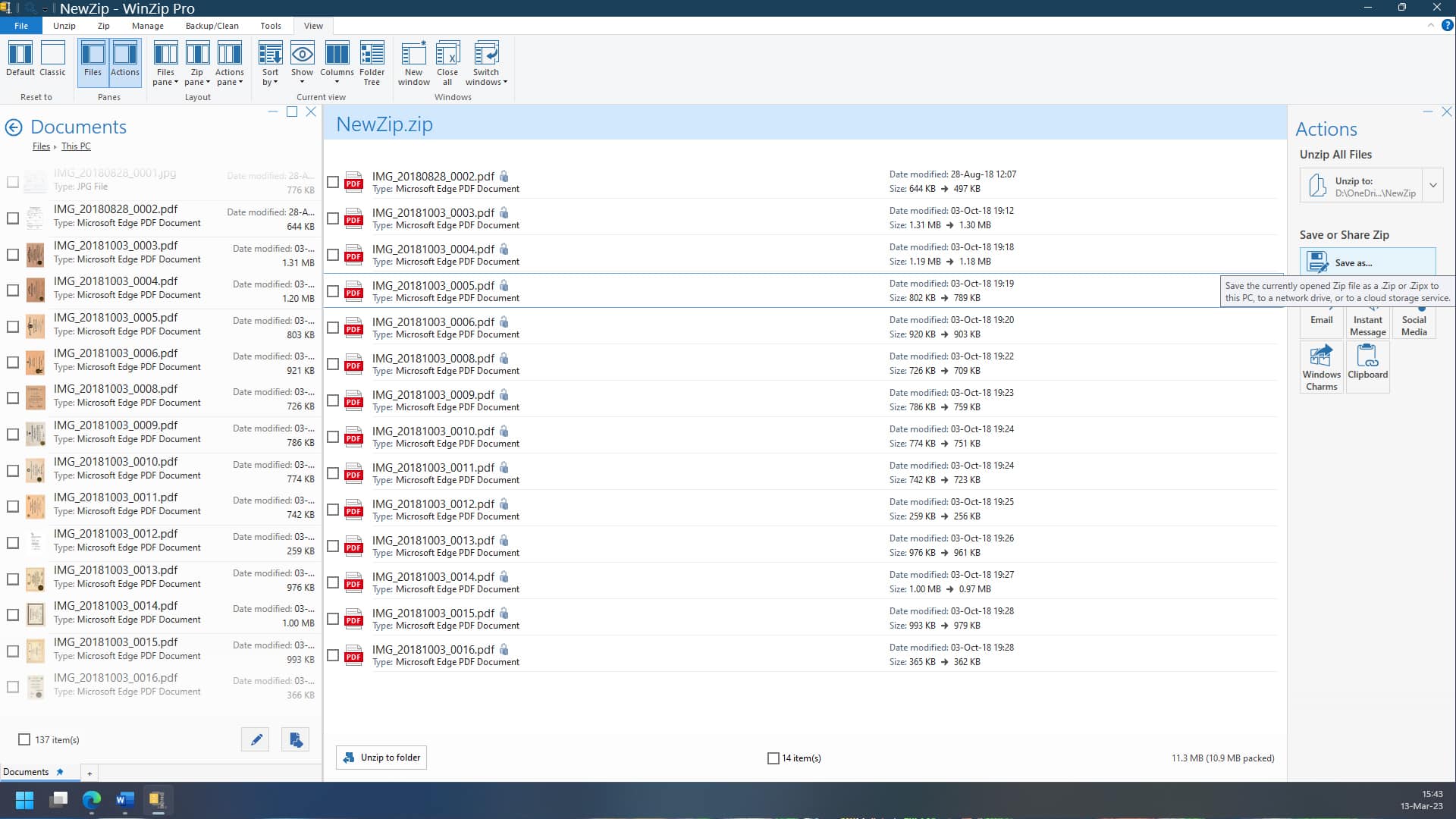
Task: Open the Columns dropdown
Action: (x=337, y=63)
